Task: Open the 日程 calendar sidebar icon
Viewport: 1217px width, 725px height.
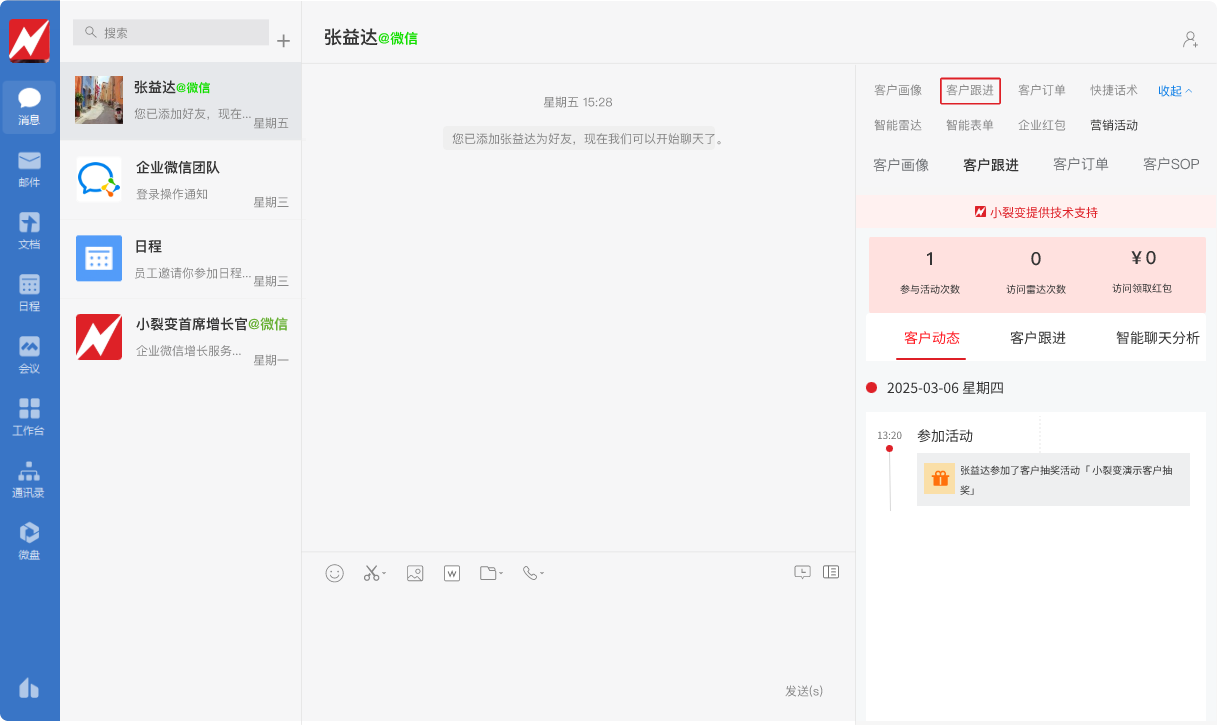Action: click(29, 293)
